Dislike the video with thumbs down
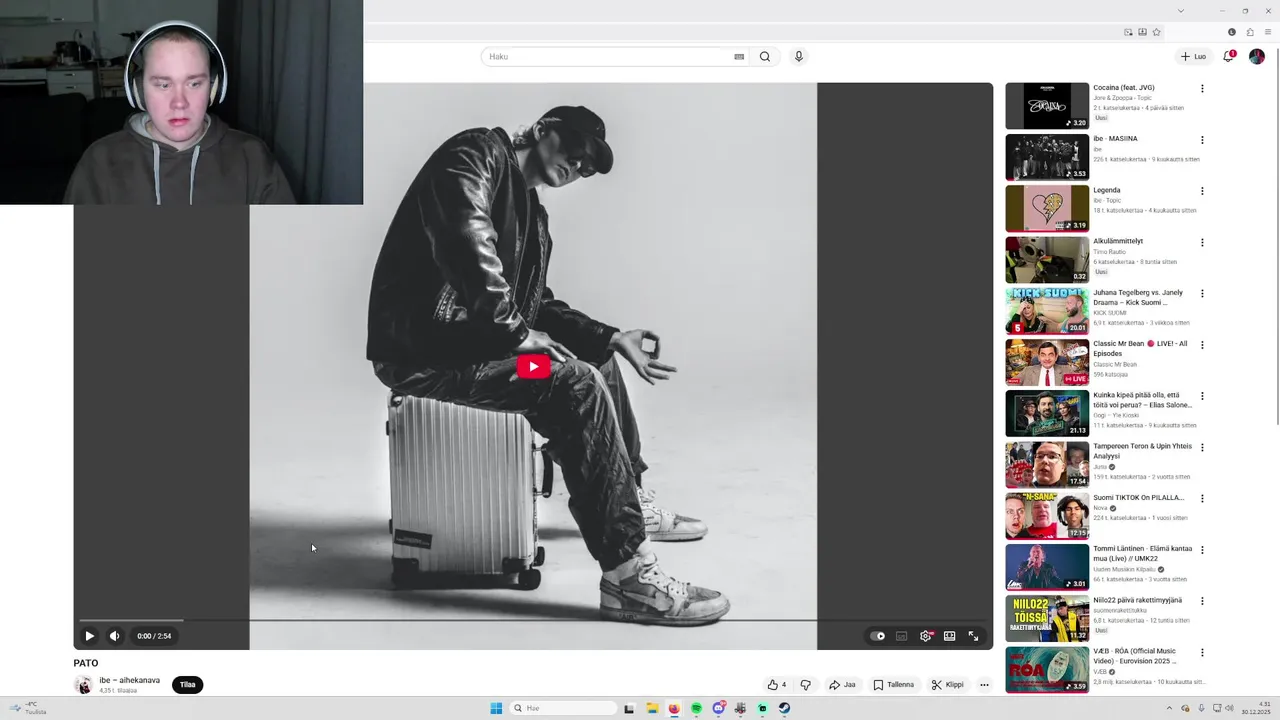This screenshot has height=720, width=1280. coord(805,685)
